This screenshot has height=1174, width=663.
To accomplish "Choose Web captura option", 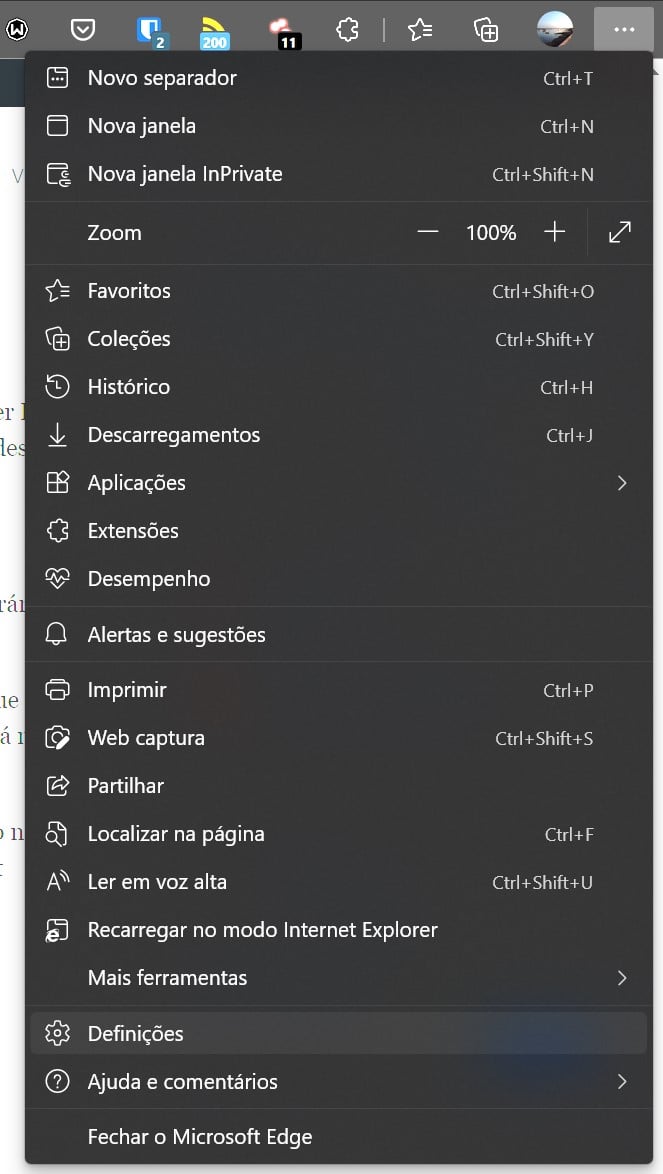I will (x=146, y=738).
